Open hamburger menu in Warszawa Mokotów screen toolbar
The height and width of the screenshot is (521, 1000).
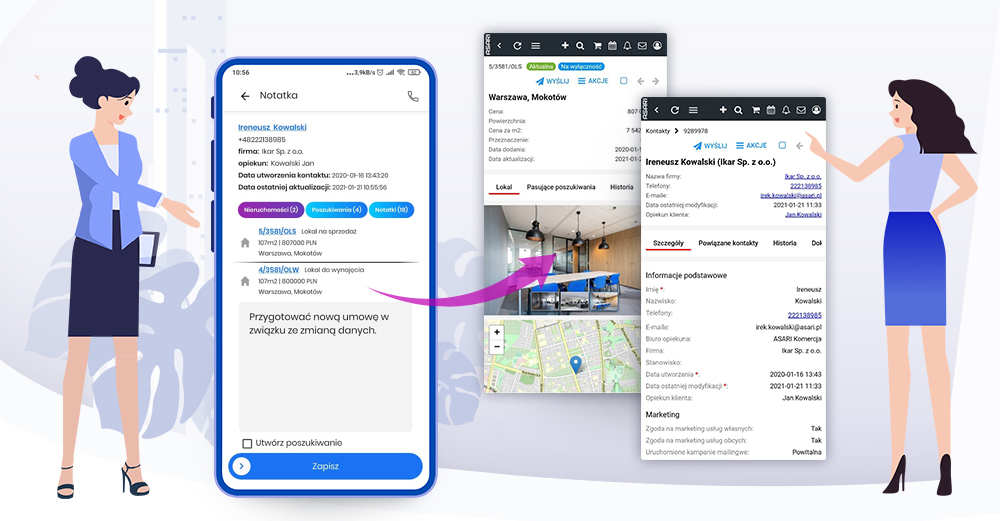536,46
